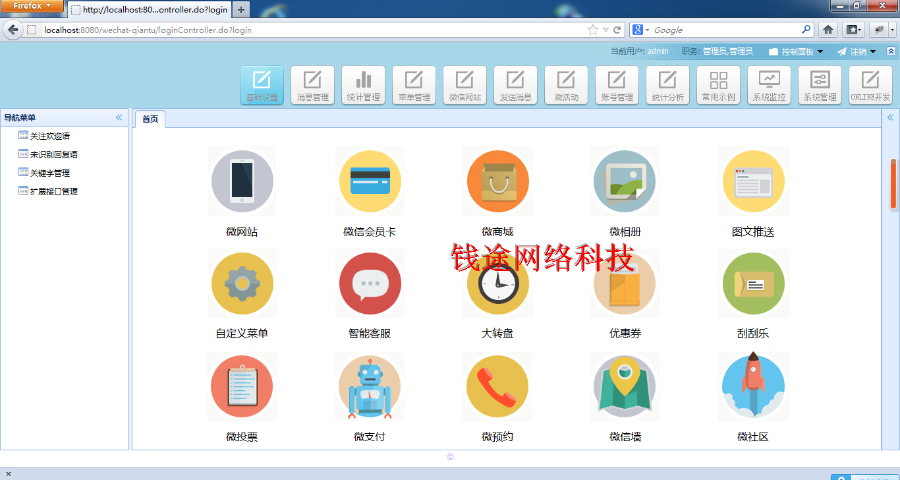The image size is (900, 480).
Task: Bookmark this page with the star
Action: pyautogui.click(x=593, y=30)
